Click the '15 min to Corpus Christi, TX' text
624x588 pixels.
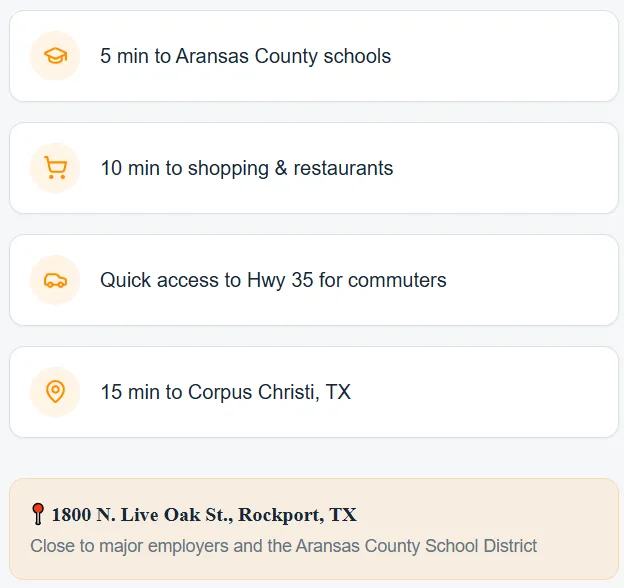pos(225,392)
